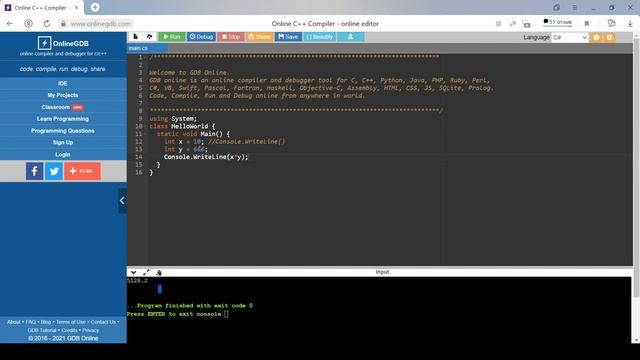The height and width of the screenshot is (360, 640).
Task: Open Blog link in footer
Action: [x=46, y=322]
